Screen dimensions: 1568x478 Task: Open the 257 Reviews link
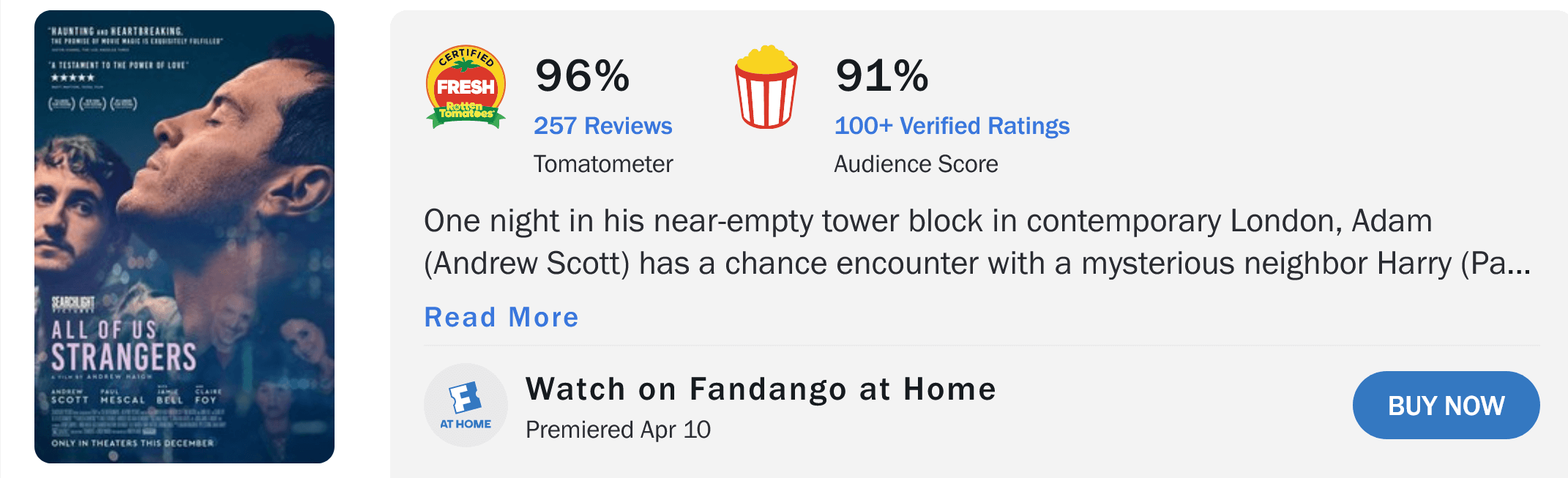click(x=602, y=126)
